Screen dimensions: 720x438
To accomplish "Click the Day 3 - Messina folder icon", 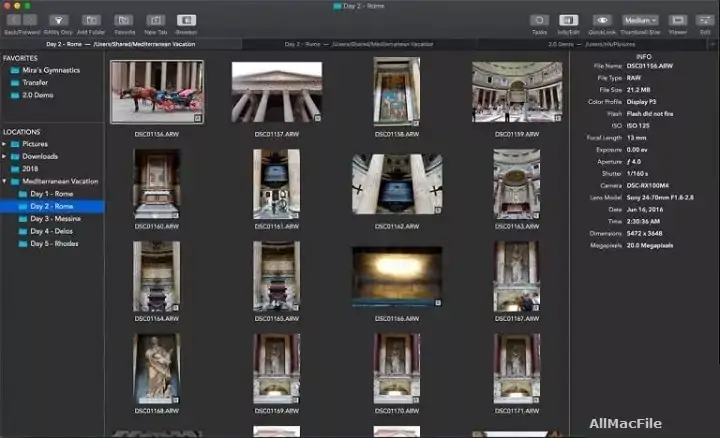I will tap(22, 219).
